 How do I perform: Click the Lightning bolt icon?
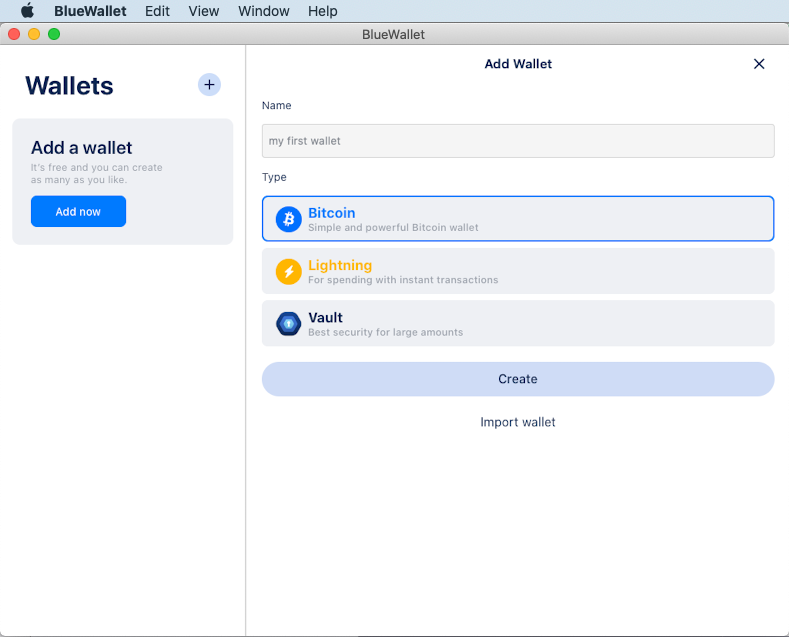click(289, 271)
